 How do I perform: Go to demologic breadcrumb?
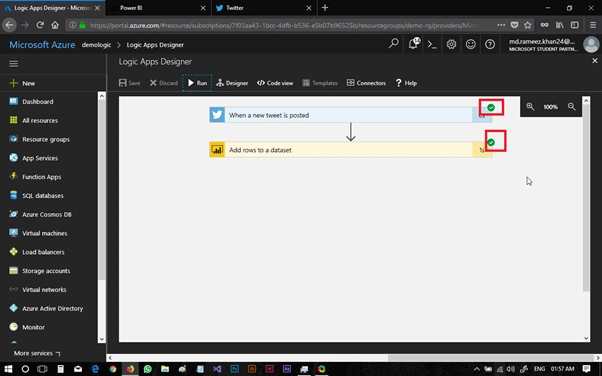[96, 45]
